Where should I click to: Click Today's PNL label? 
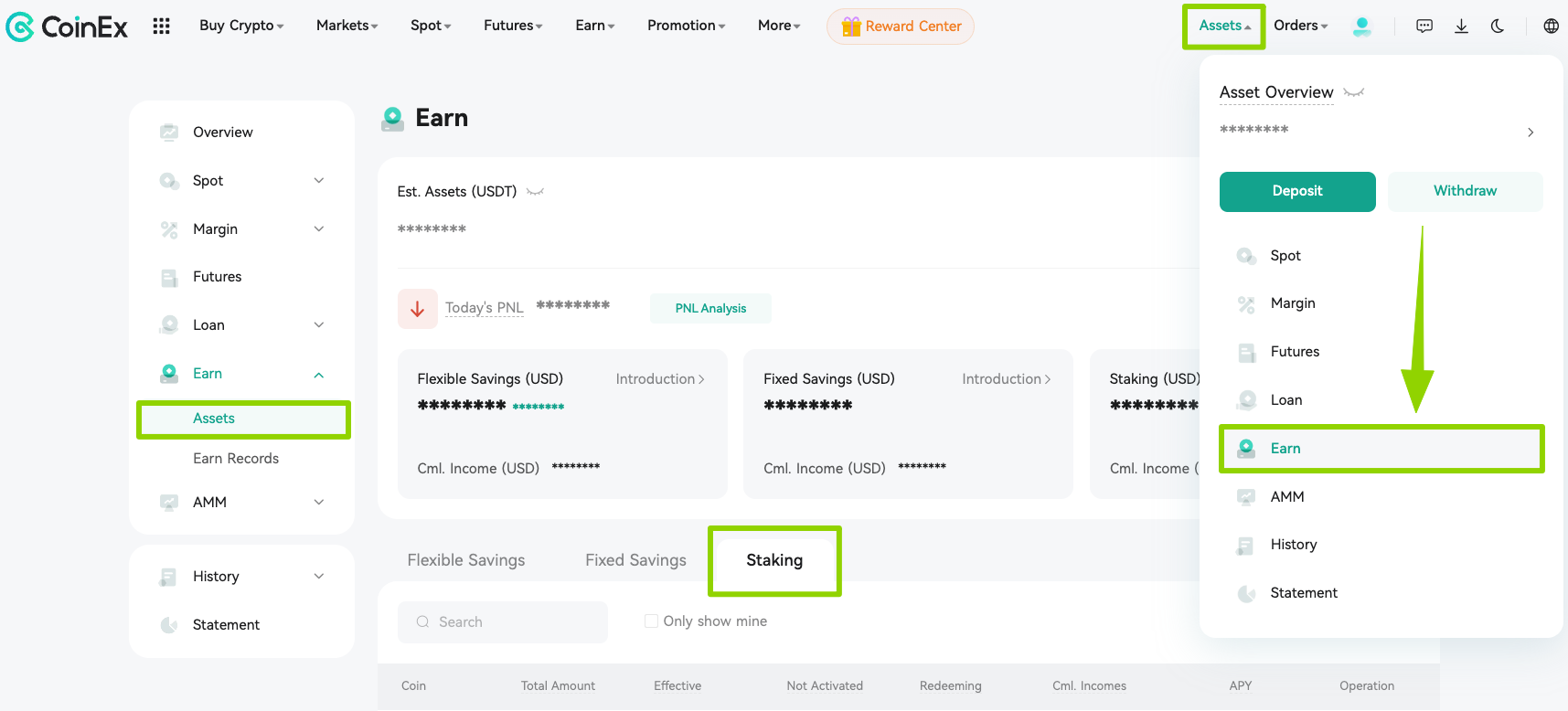click(x=485, y=308)
